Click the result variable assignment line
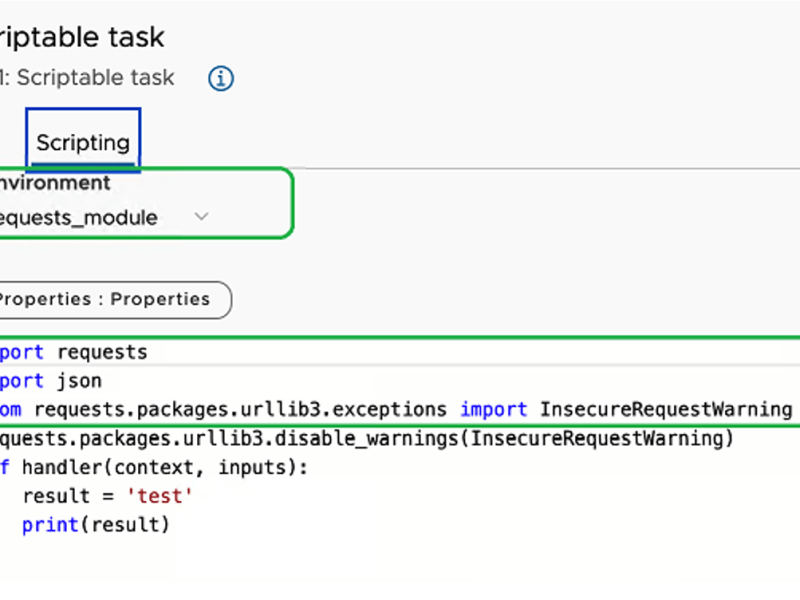 [100, 495]
